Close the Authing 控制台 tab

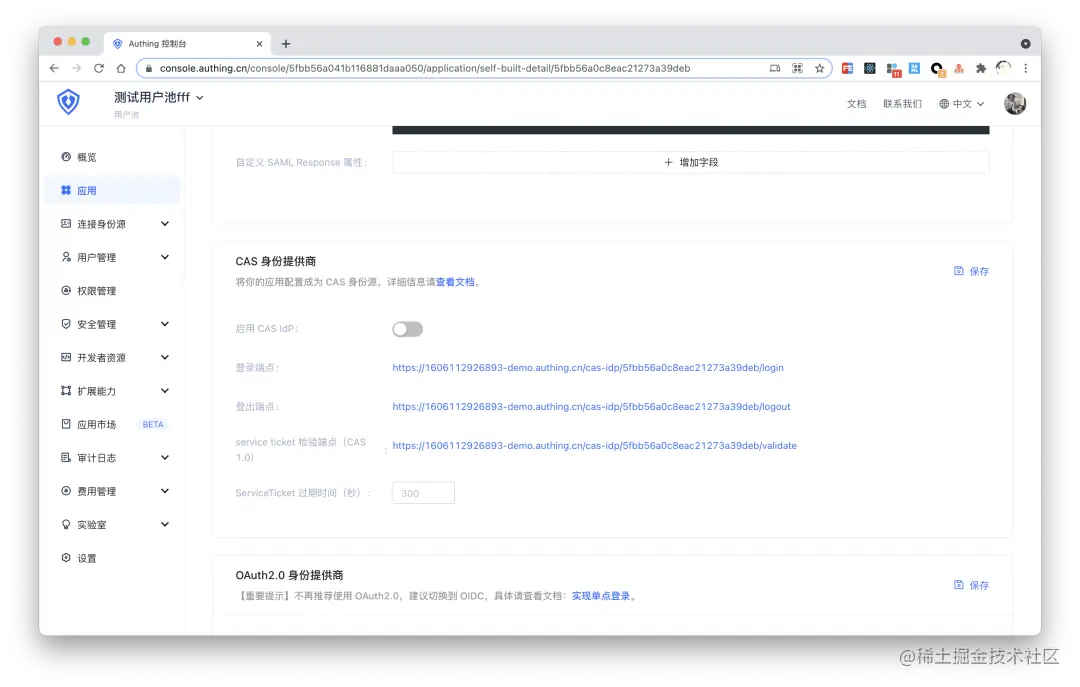259,44
